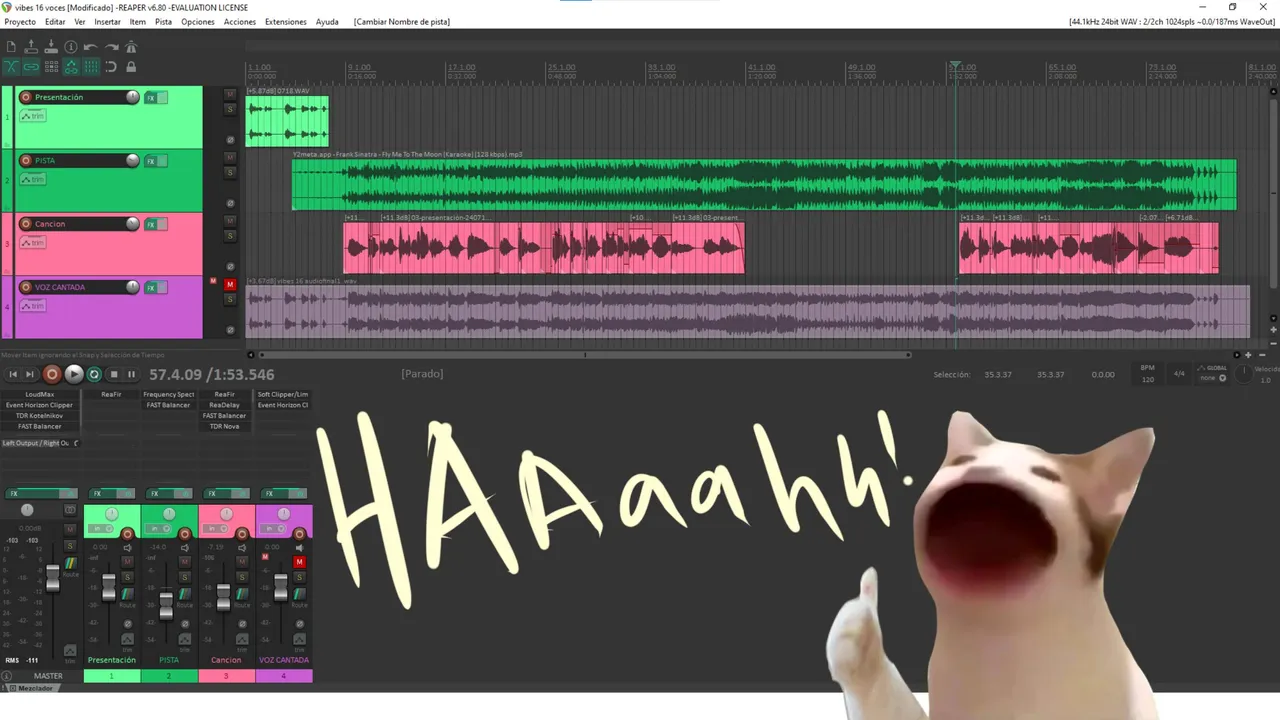Open FX for Presentación track header
The height and width of the screenshot is (720, 1280).
pos(151,98)
